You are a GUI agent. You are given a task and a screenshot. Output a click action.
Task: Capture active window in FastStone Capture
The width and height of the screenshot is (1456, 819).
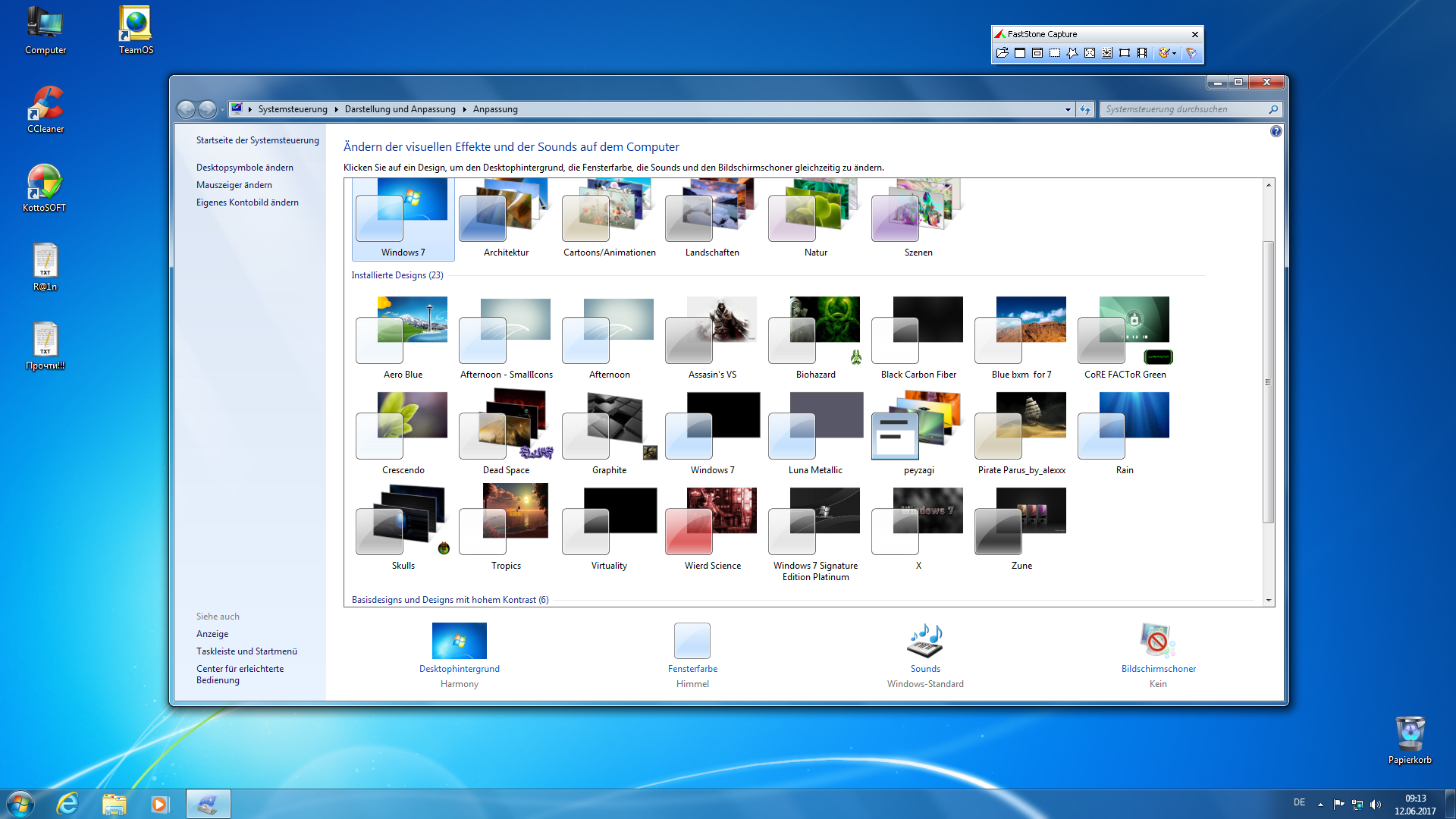[1020, 53]
